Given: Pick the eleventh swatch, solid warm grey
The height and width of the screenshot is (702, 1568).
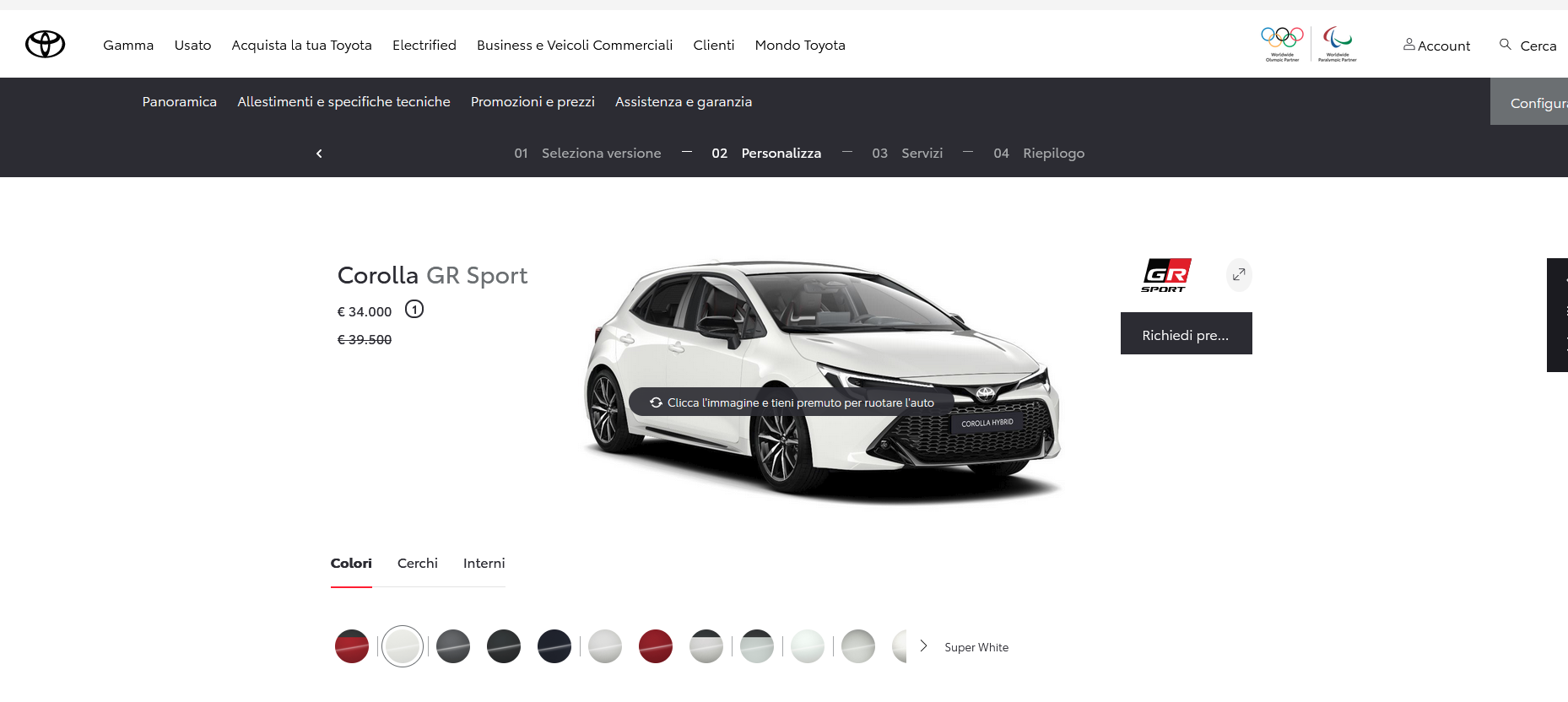Looking at the screenshot, I should pos(858,646).
